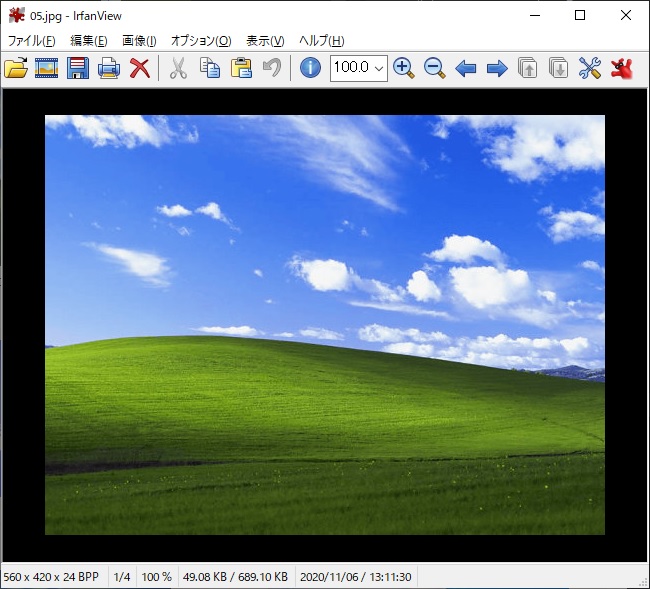The height and width of the screenshot is (589, 650).
Task: Click the IrfanView title bar app icon
Action: click(x=17, y=16)
